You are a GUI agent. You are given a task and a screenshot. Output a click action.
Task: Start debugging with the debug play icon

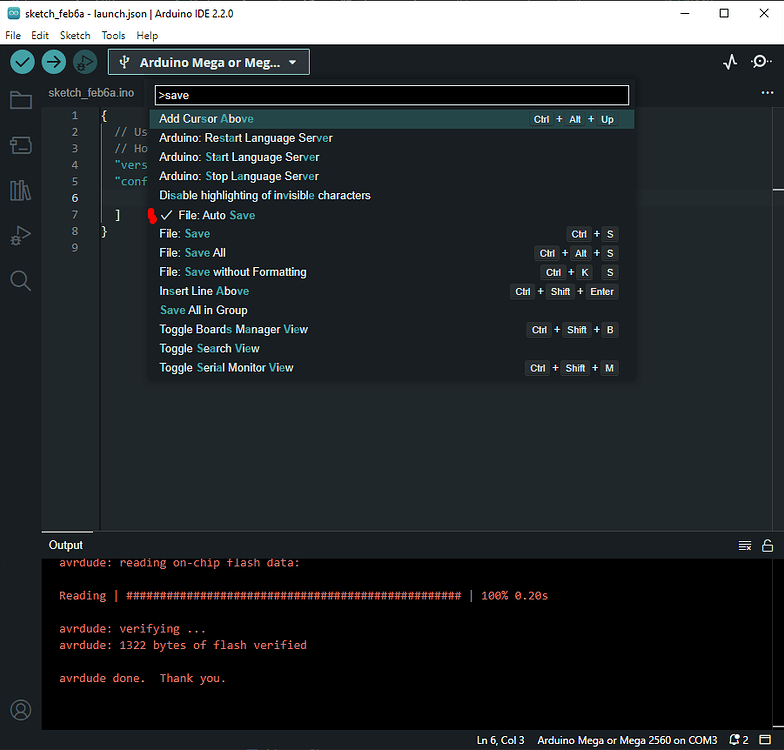coord(85,62)
